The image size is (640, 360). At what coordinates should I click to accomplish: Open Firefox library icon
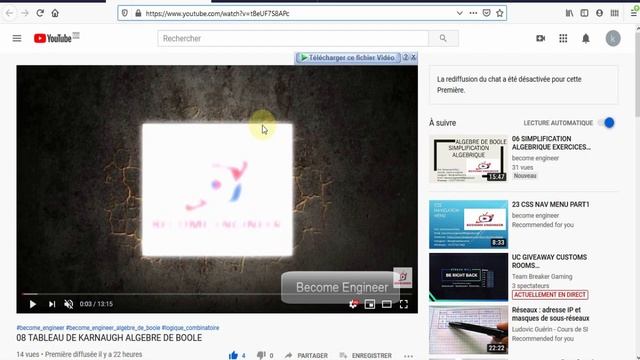(x=569, y=13)
